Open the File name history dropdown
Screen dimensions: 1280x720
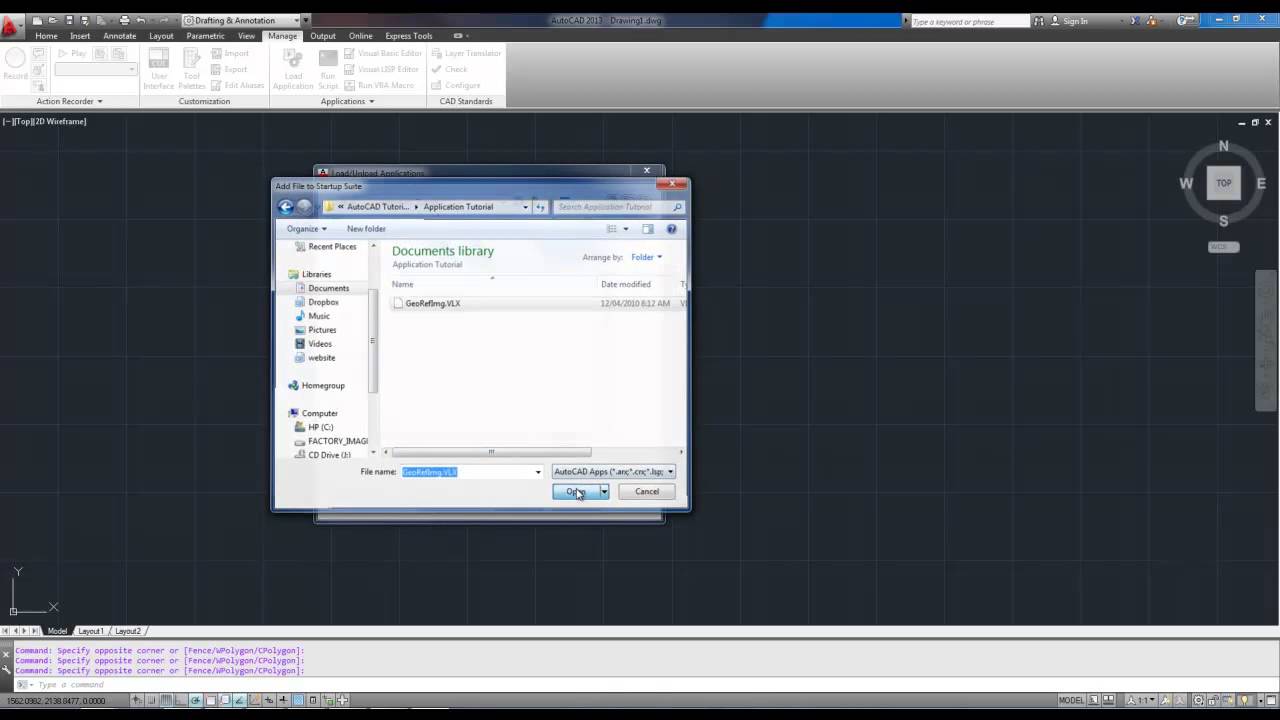pos(538,472)
